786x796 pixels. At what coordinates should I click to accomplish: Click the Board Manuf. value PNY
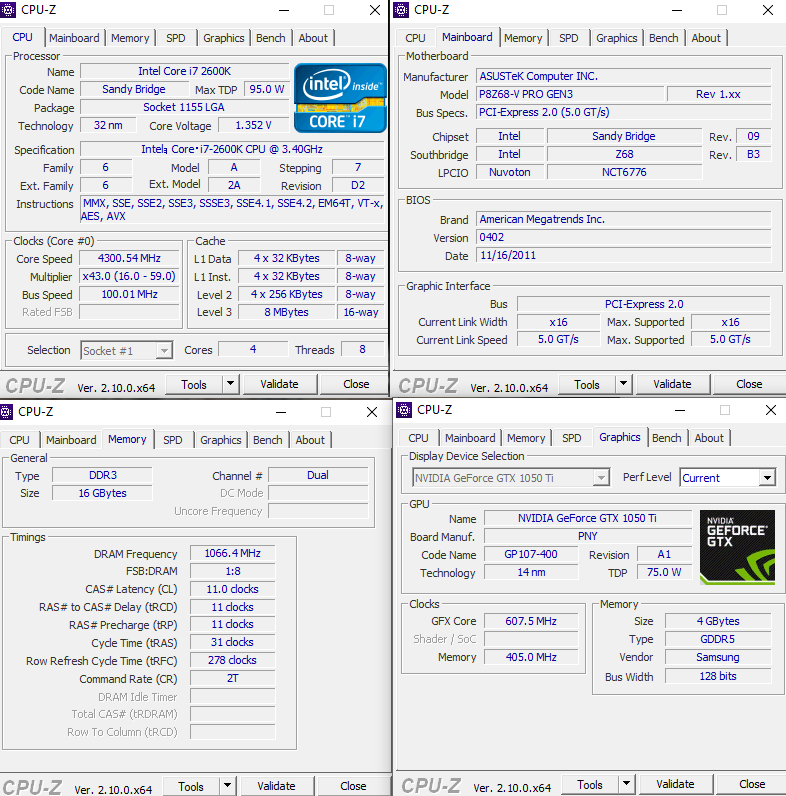(x=588, y=536)
